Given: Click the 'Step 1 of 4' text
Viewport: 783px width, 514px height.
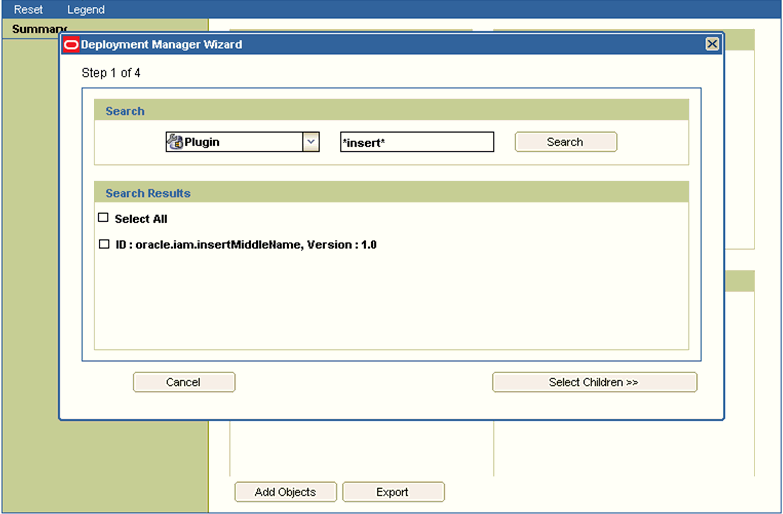Looking at the screenshot, I should click(111, 73).
